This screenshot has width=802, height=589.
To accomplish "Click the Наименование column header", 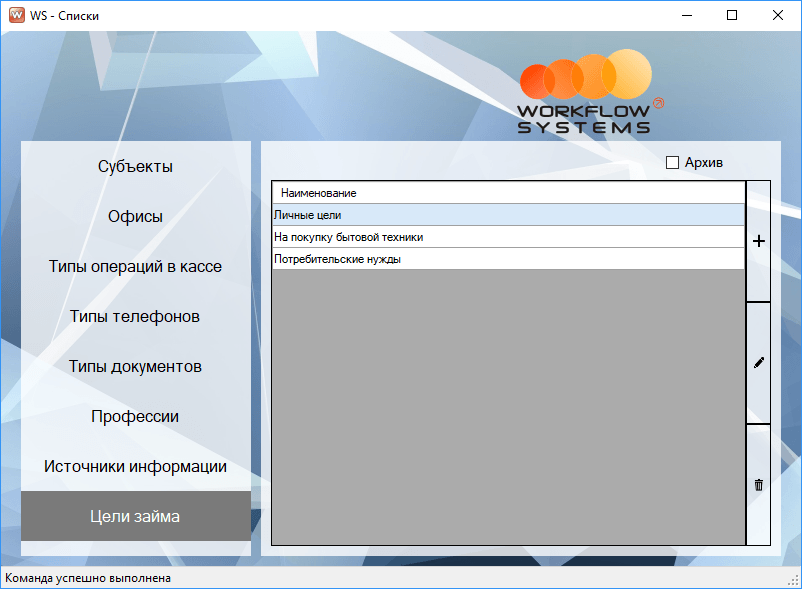I will coord(508,193).
